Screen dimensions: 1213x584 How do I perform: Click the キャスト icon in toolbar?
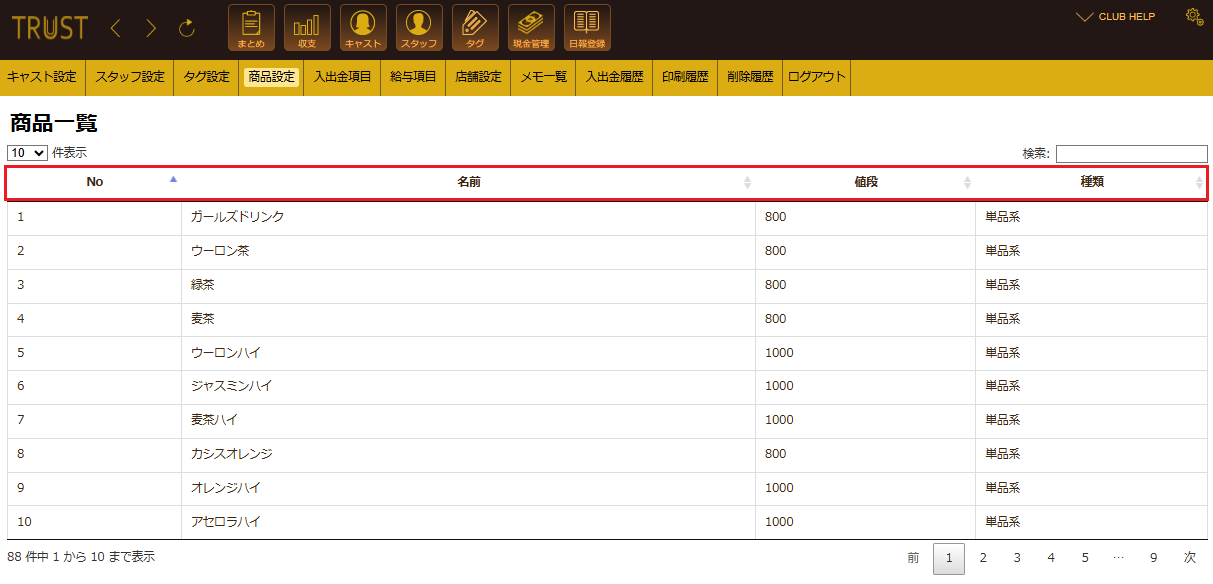pyautogui.click(x=363, y=28)
